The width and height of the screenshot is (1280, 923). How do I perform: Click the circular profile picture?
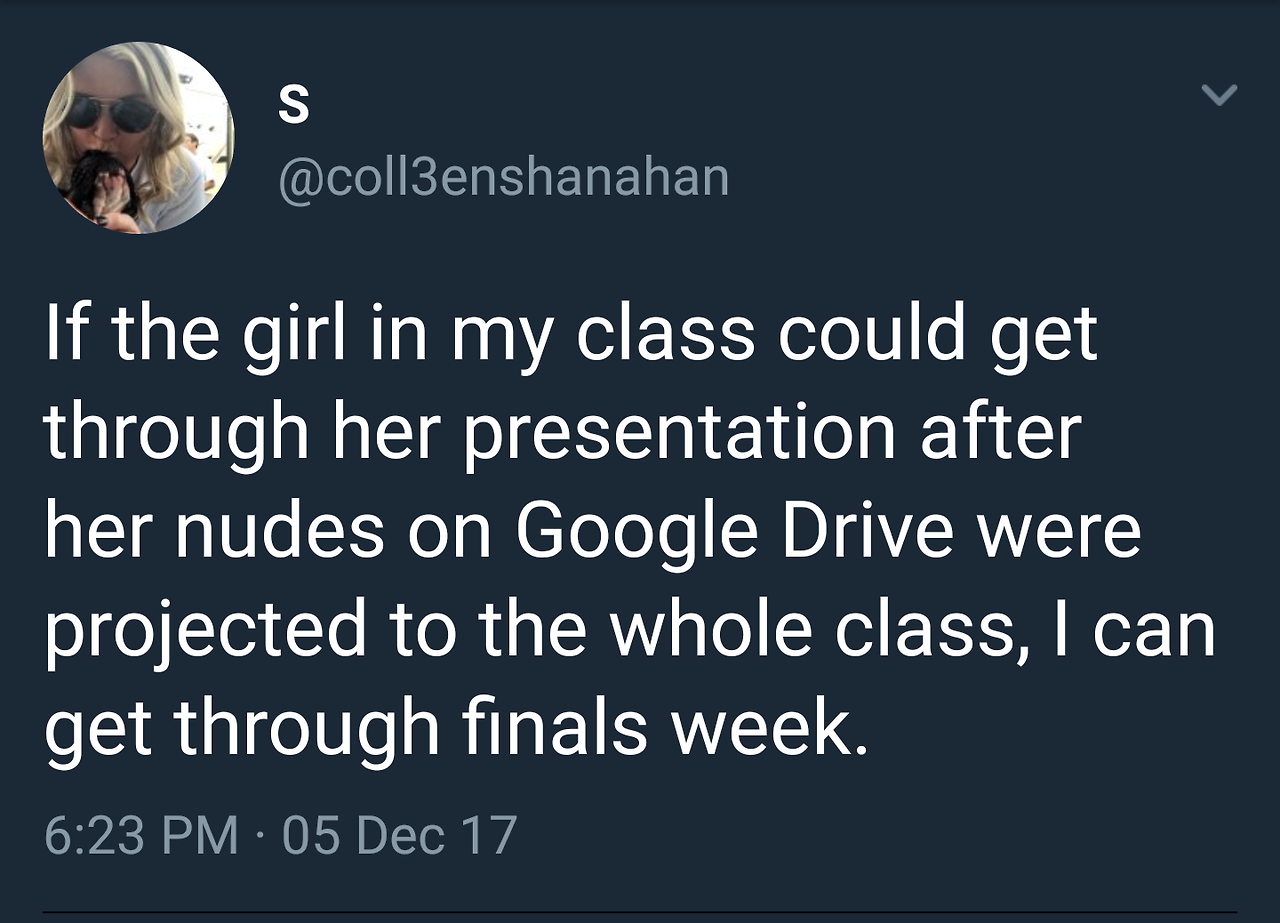pyautogui.click(x=138, y=138)
